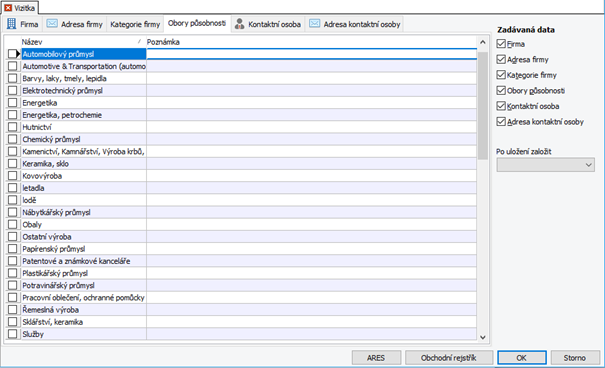Screen dimensions: 605x368
Task: Click the ARES button
Action: click(376, 358)
